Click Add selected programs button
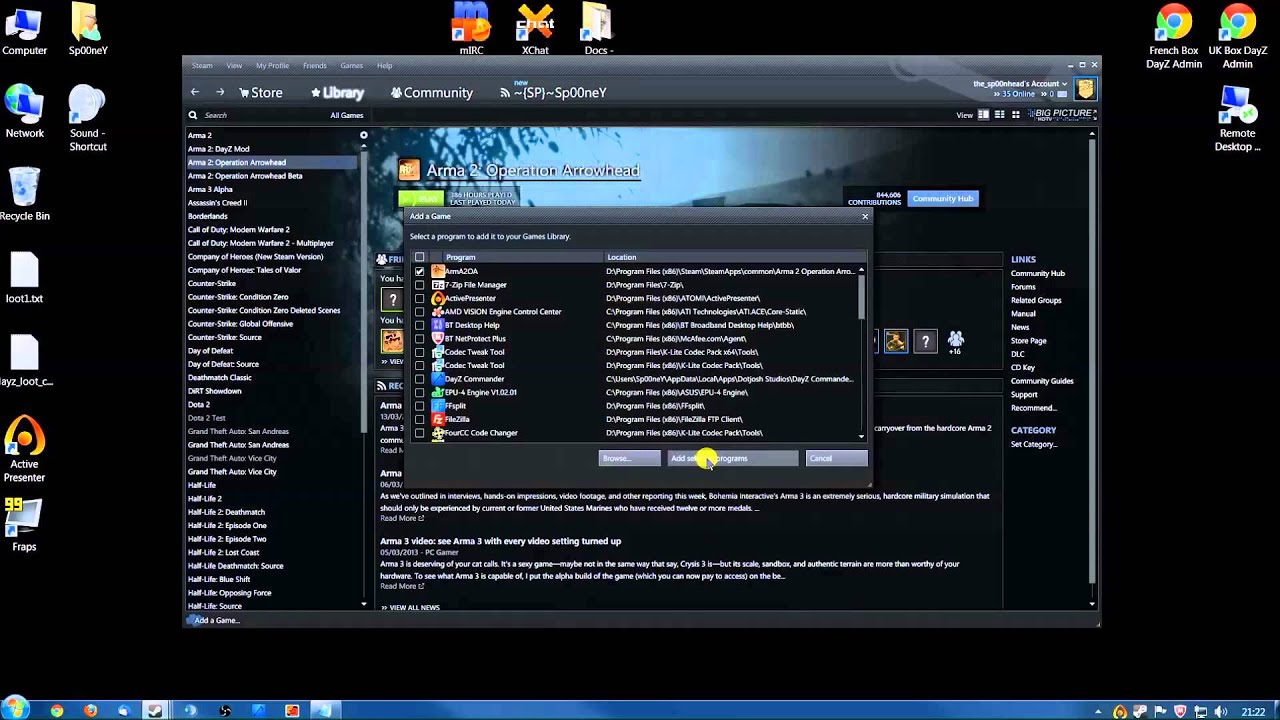 point(733,458)
